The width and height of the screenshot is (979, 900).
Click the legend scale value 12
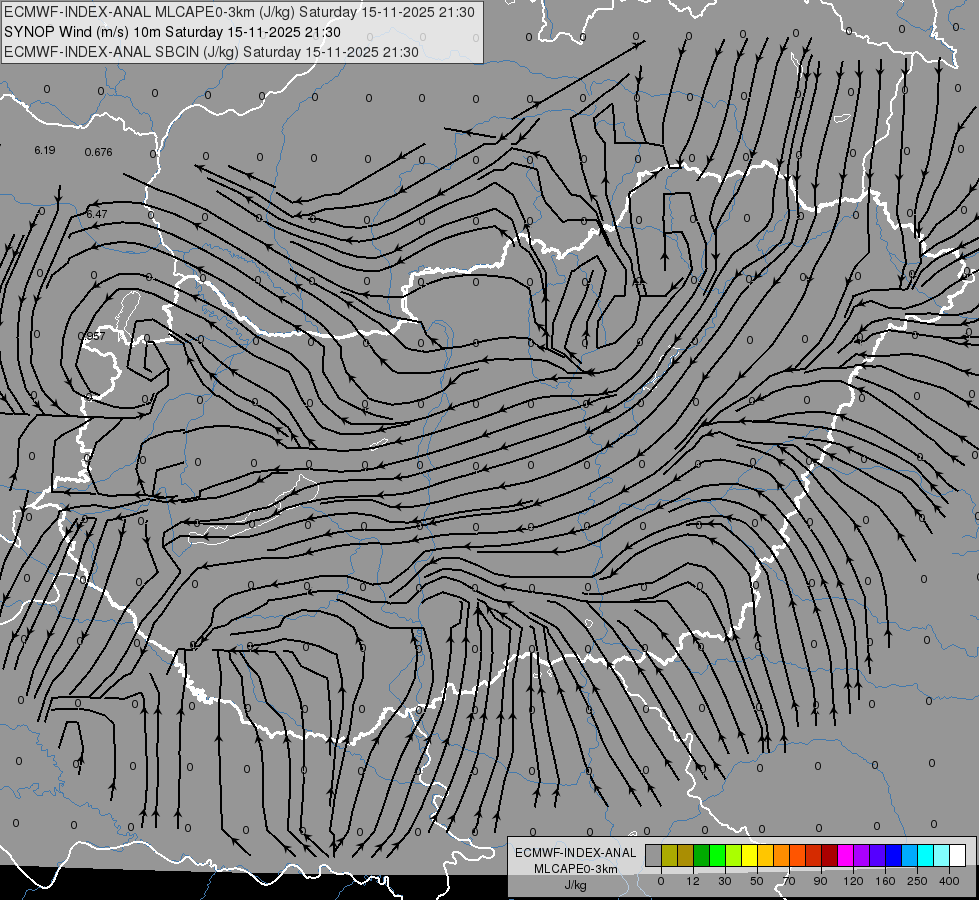692,881
